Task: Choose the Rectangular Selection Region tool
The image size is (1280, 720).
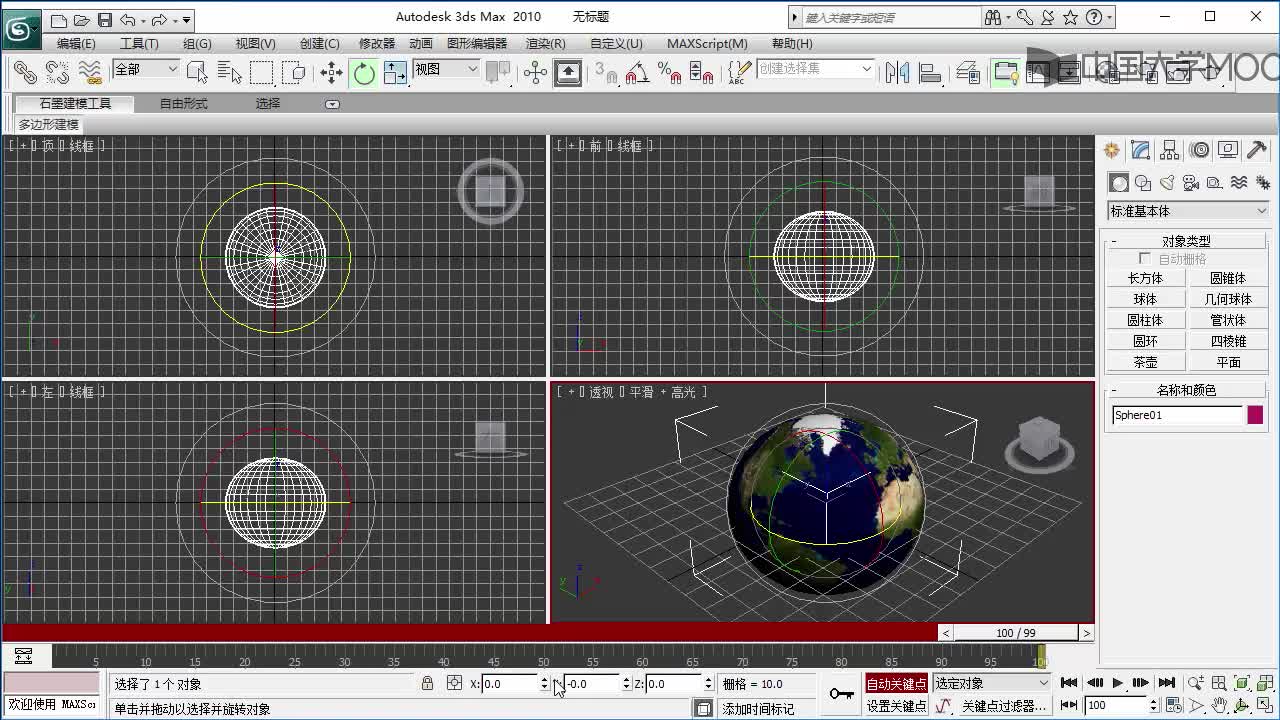Action: click(x=261, y=72)
